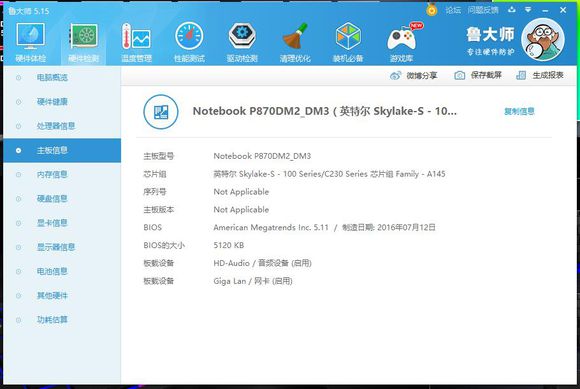Open the 硬件体检 hardware checkup icon
580x389 pixels.
[x=31, y=42]
